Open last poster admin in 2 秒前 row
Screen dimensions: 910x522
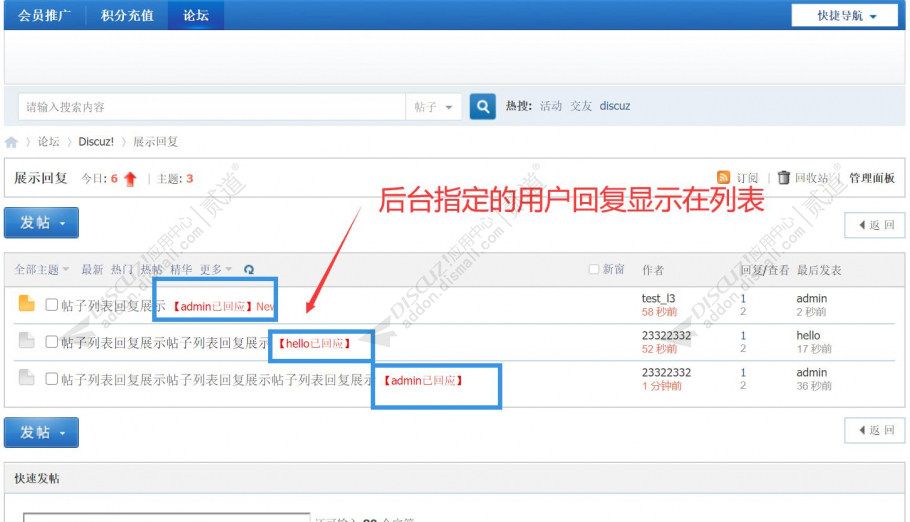point(811,298)
